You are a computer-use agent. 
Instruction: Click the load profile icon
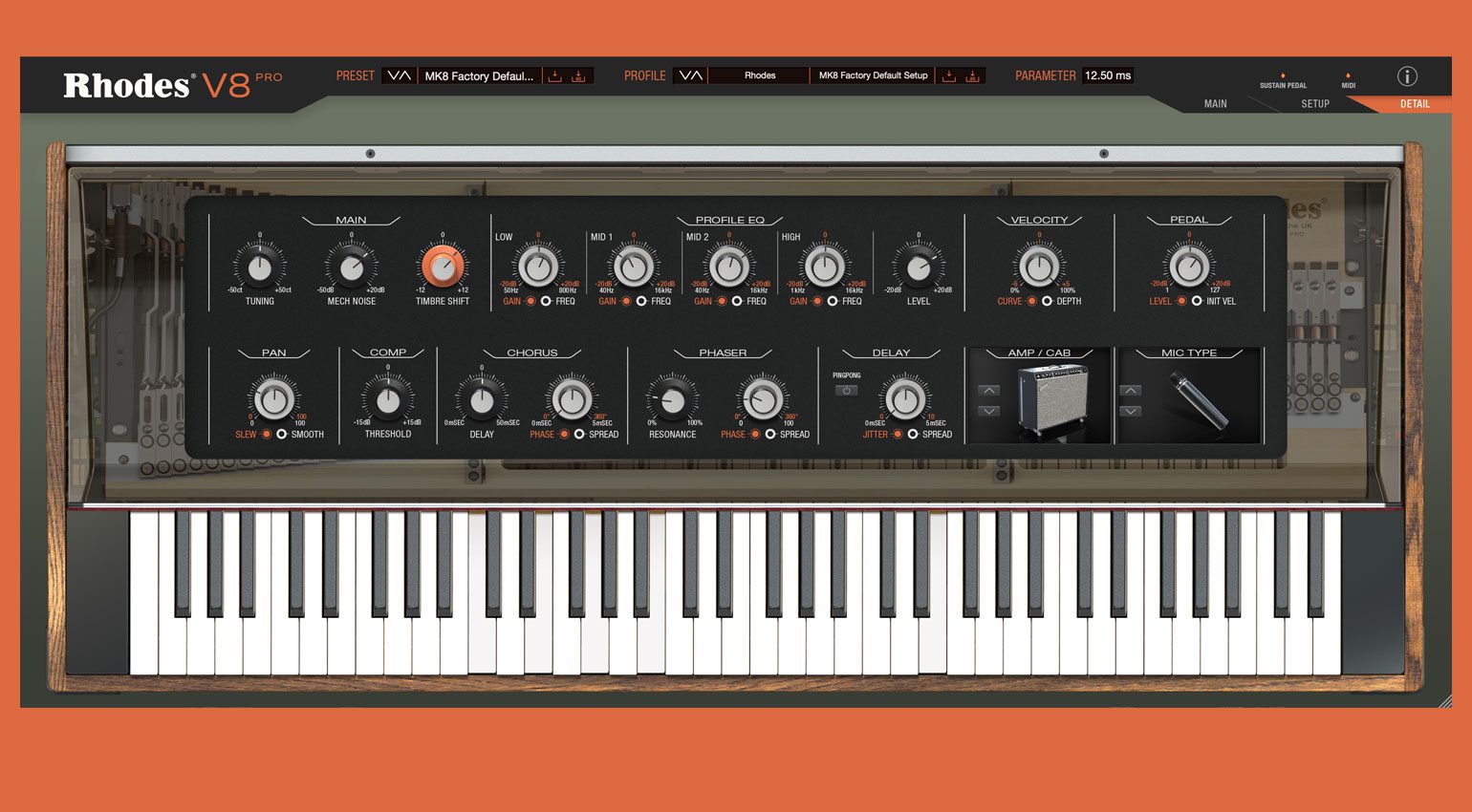click(949, 75)
